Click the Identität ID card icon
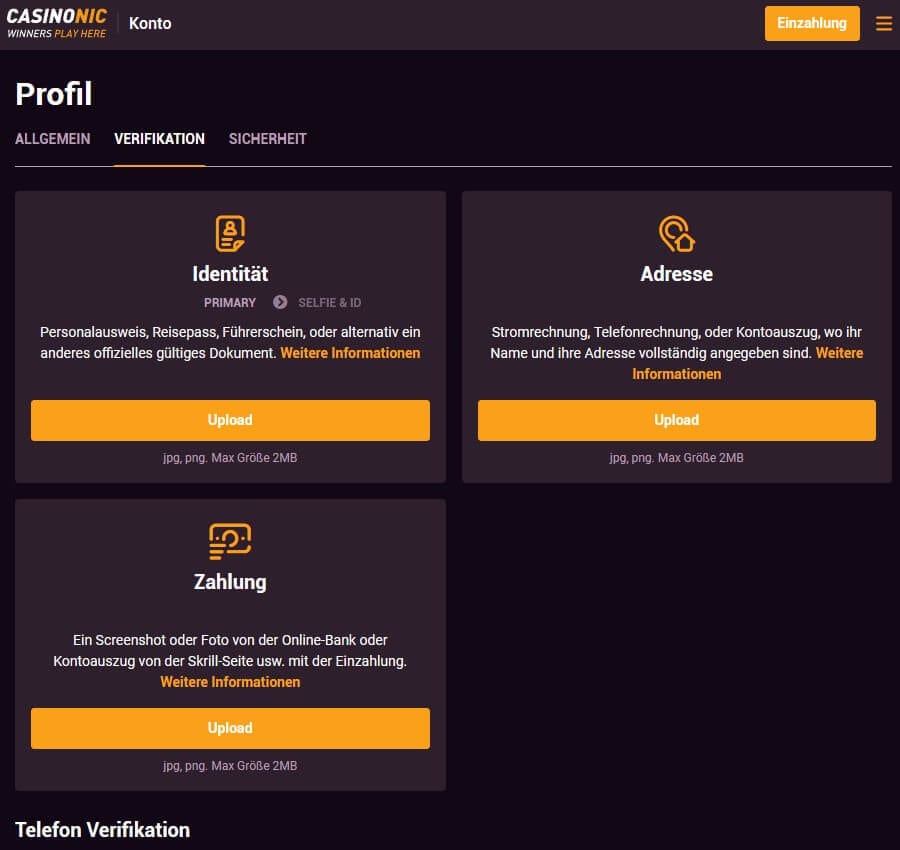Screen dimensions: 900x850 [230, 234]
